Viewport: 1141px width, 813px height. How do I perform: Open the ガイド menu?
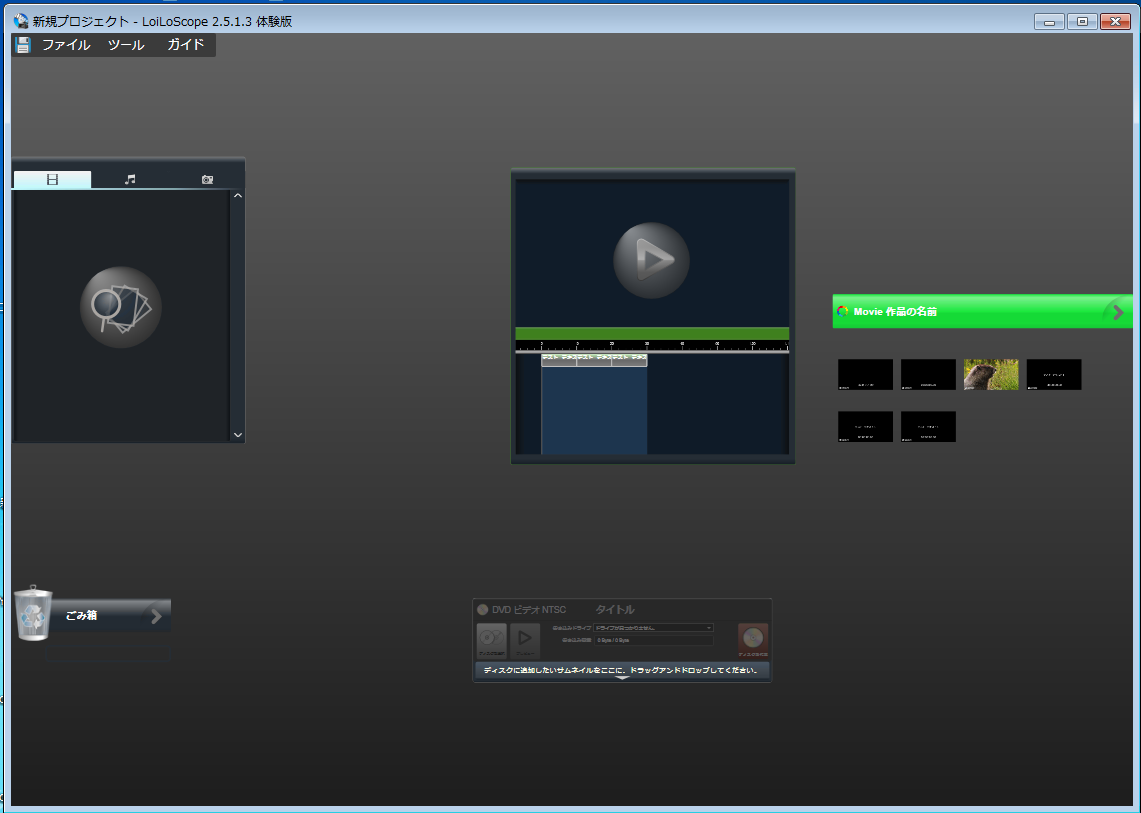[185, 45]
